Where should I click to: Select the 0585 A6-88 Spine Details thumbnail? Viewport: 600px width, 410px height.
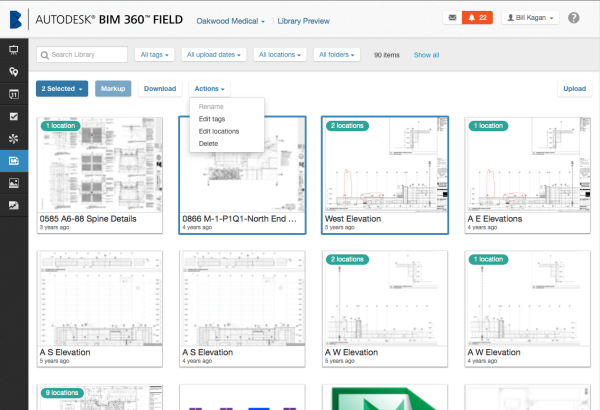100,165
